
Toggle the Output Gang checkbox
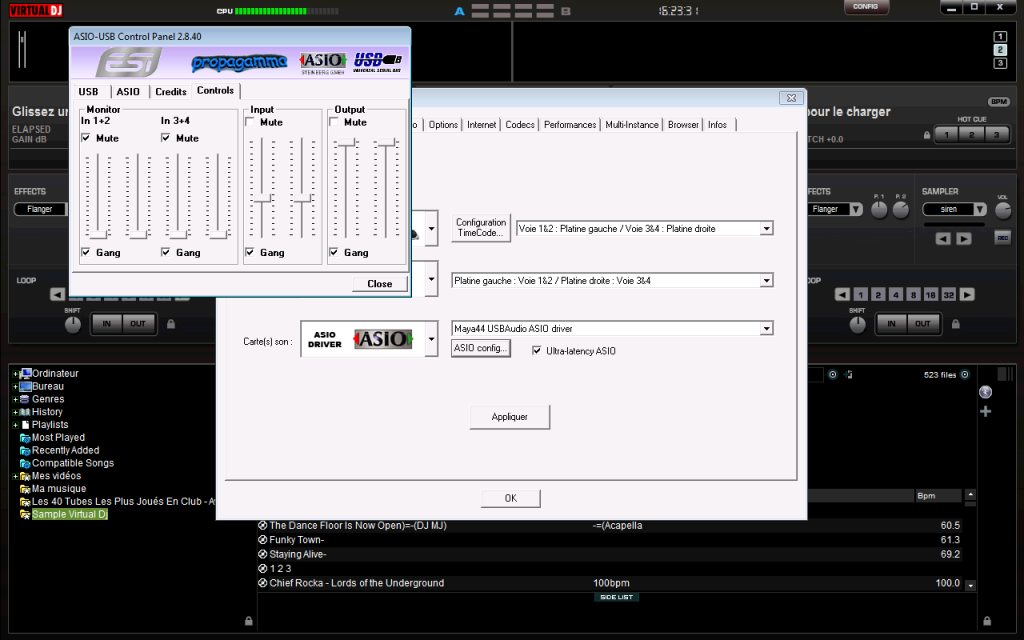335,253
